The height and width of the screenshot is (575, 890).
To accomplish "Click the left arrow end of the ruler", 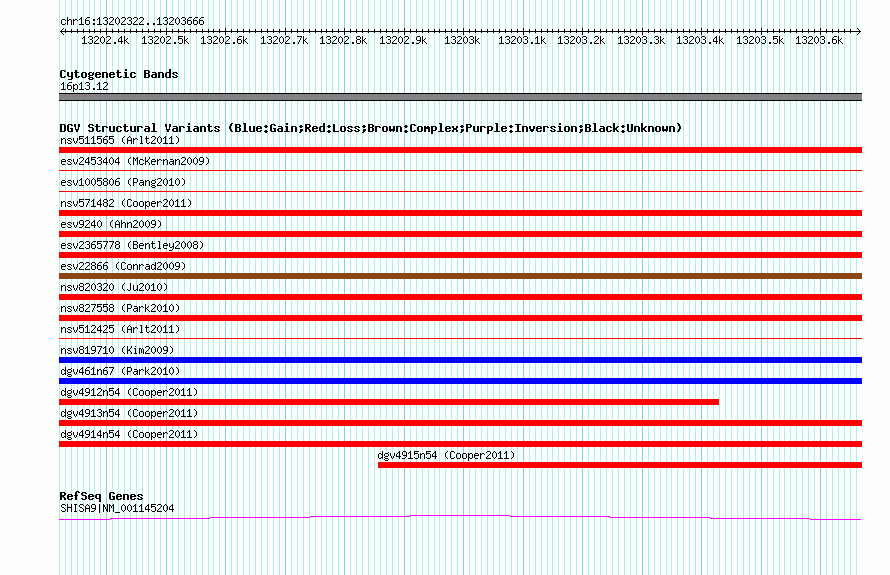I will pyautogui.click(x=62, y=31).
